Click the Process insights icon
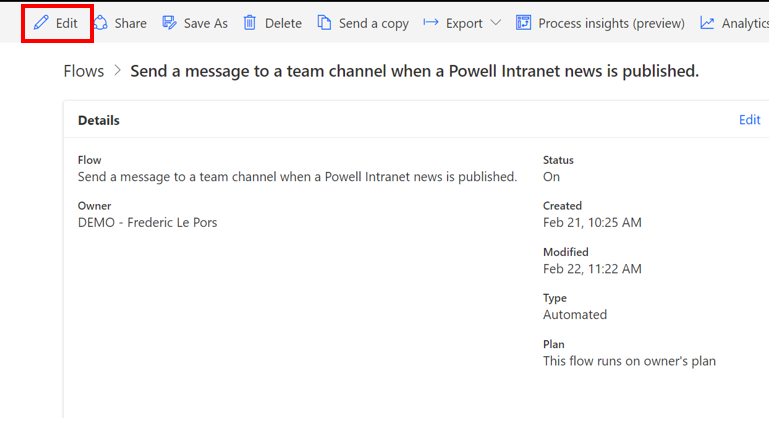 click(x=523, y=23)
